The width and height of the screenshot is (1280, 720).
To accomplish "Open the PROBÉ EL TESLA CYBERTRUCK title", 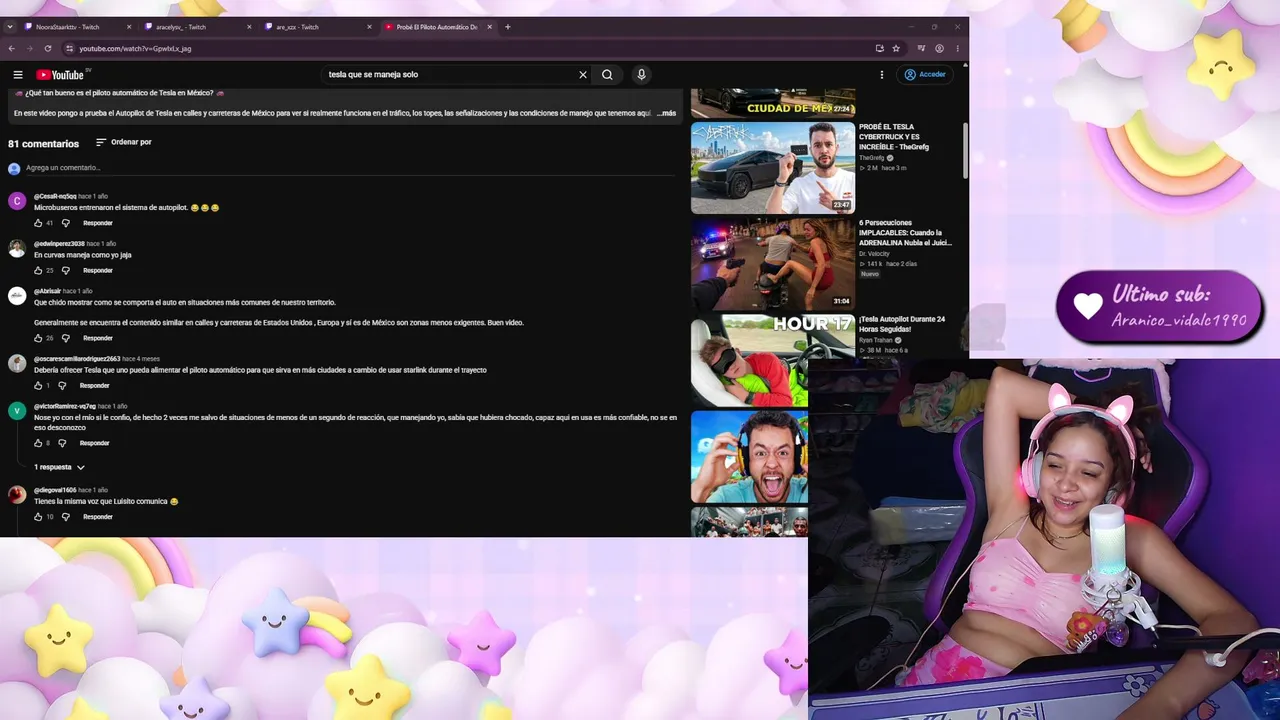I will coord(894,137).
